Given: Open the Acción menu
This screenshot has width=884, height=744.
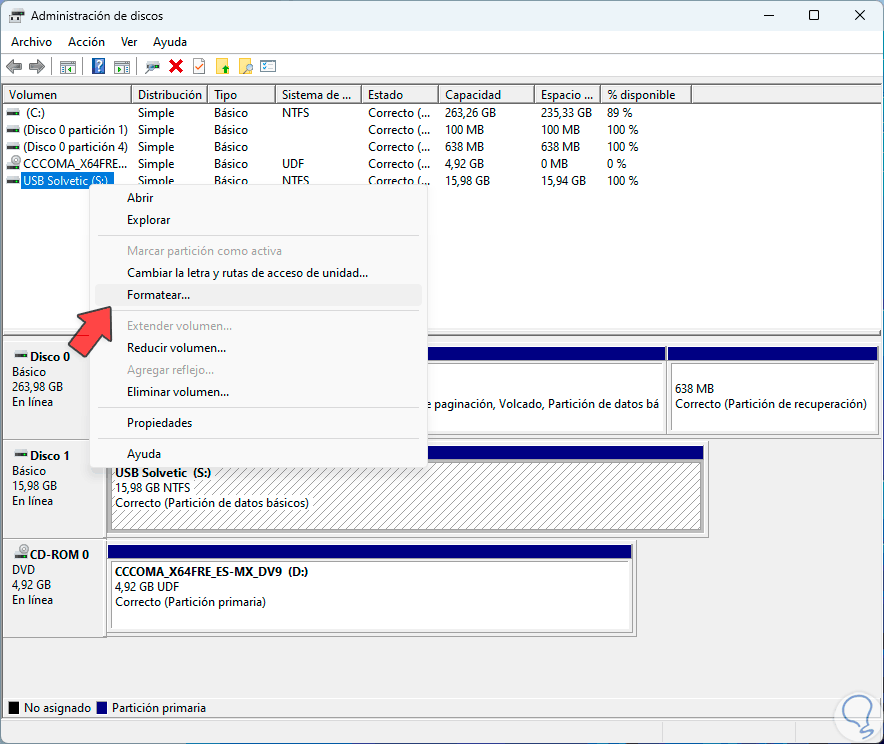Looking at the screenshot, I should click(x=86, y=42).
